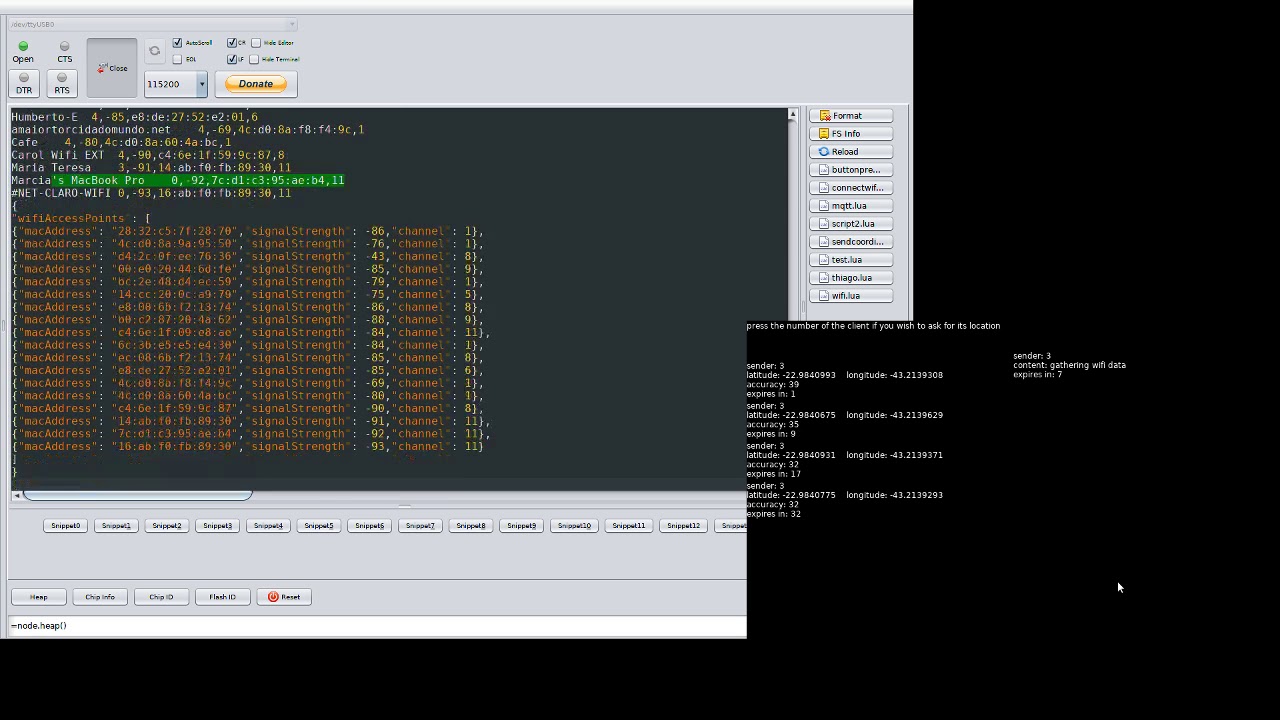Close the serial port connection

pyautogui.click(x=112, y=68)
